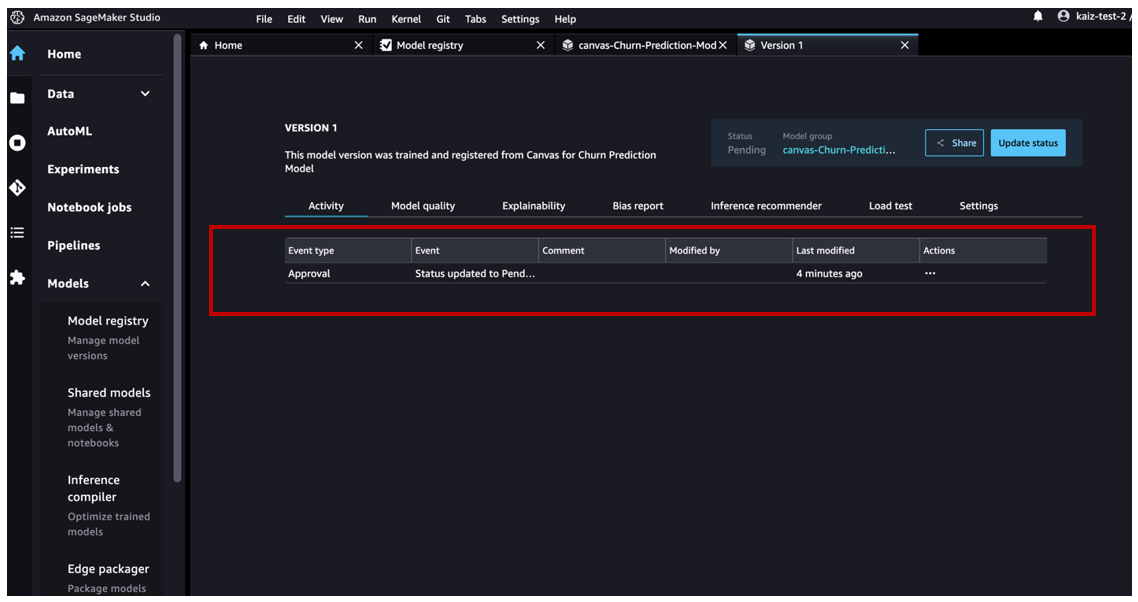Image resolution: width=1138 pixels, height=602 pixels.
Task: Select the Load test tab
Action: point(891,206)
